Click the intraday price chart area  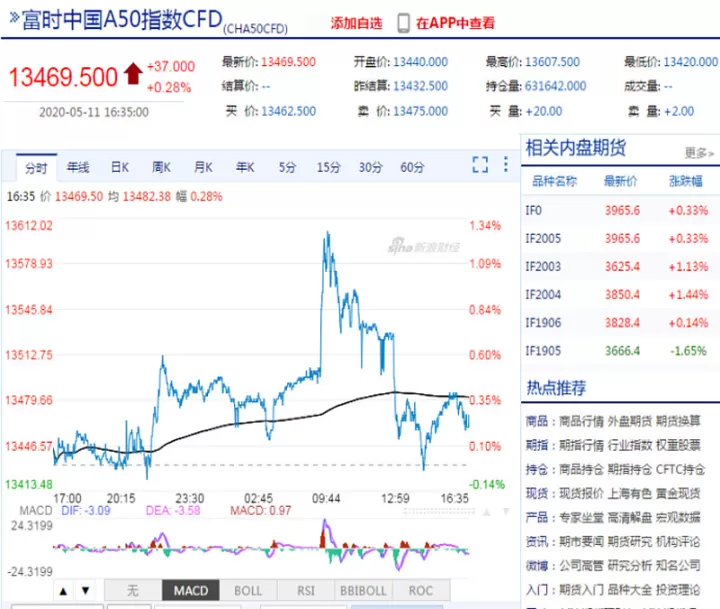261,355
